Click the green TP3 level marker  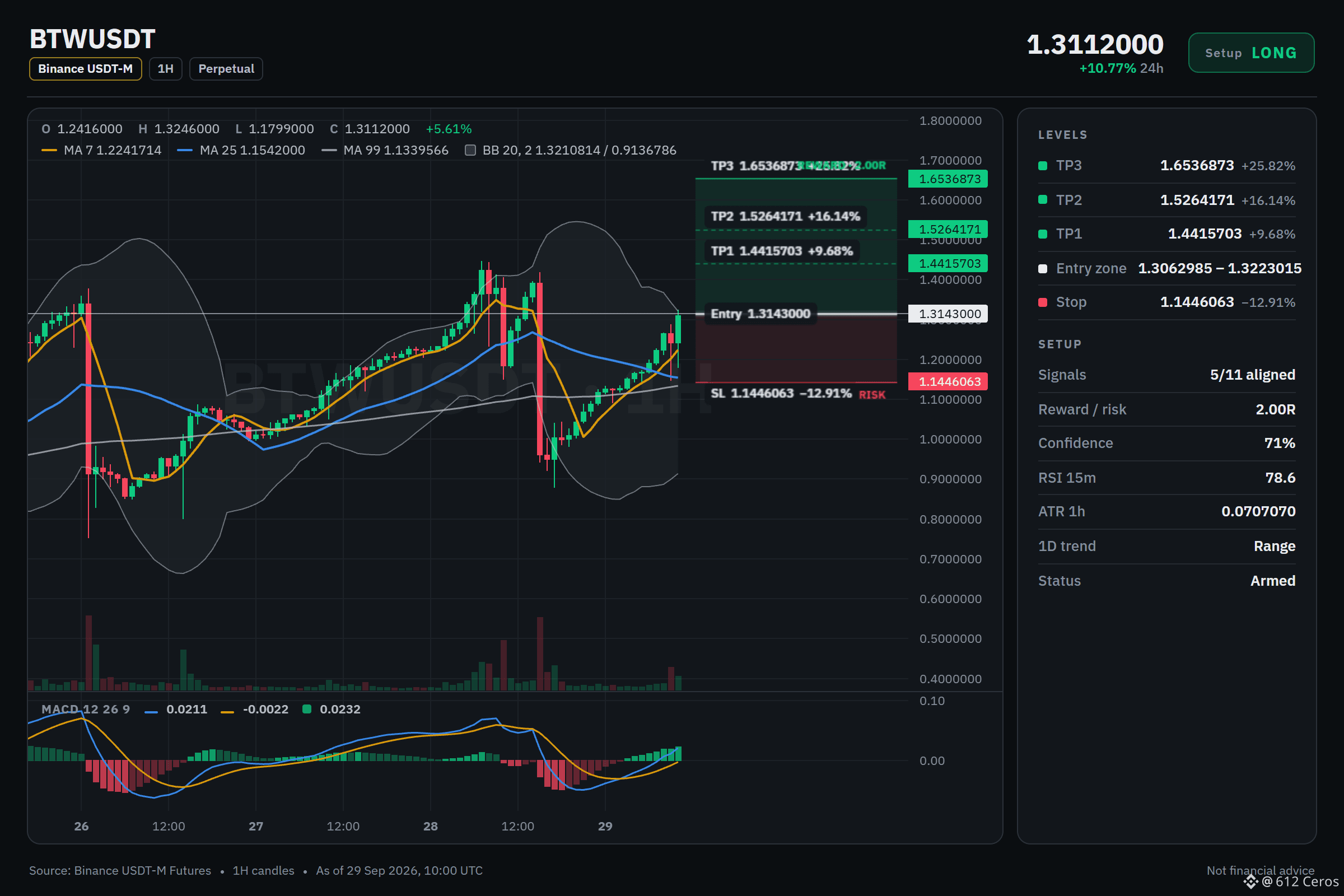(1043, 166)
